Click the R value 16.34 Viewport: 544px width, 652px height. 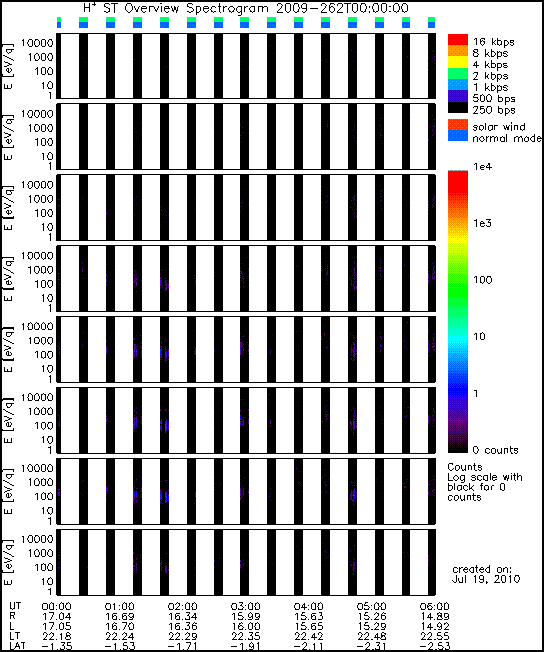pos(182,617)
